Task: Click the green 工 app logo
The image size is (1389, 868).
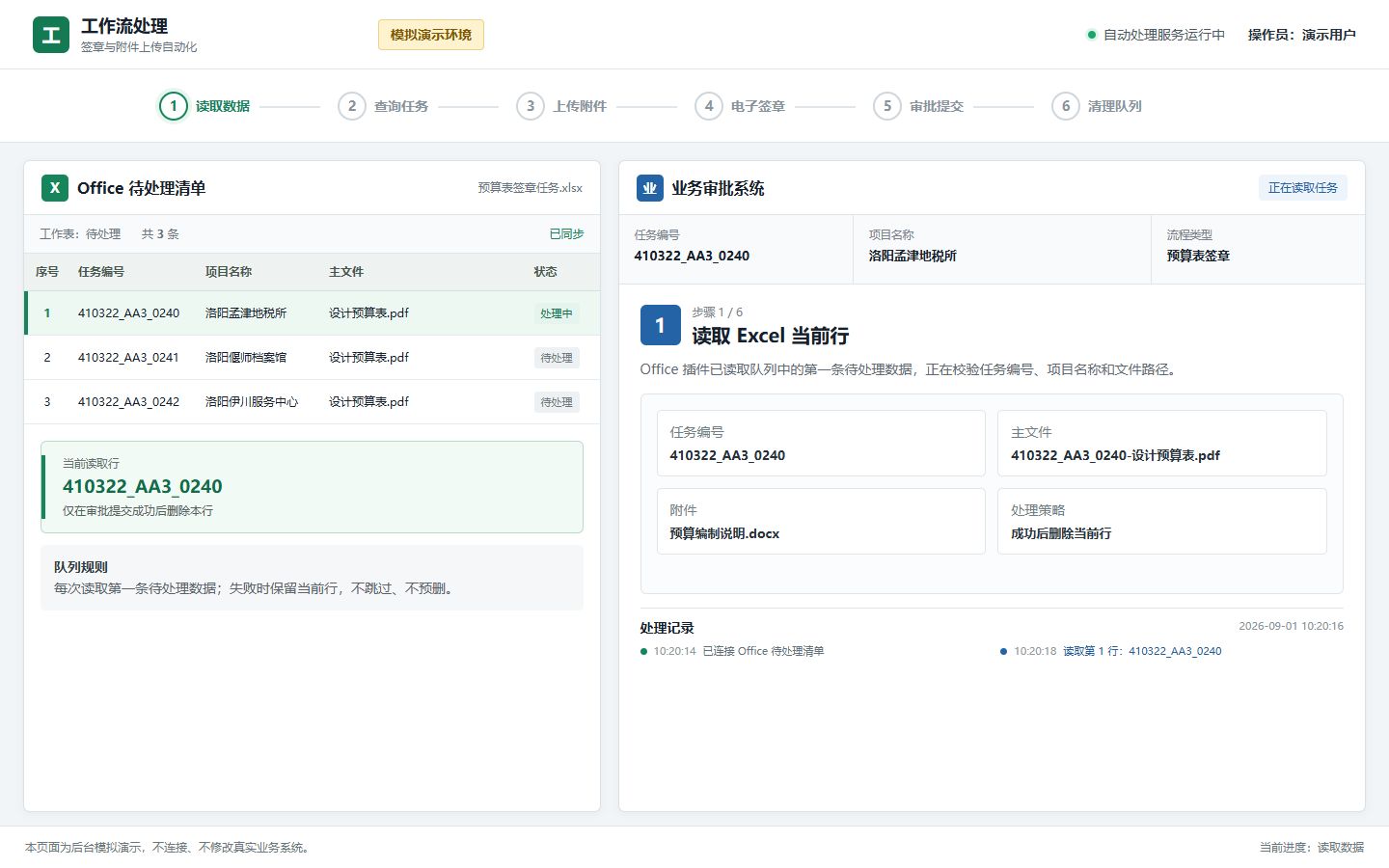Action: pyautogui.click(x=51, y=35)
